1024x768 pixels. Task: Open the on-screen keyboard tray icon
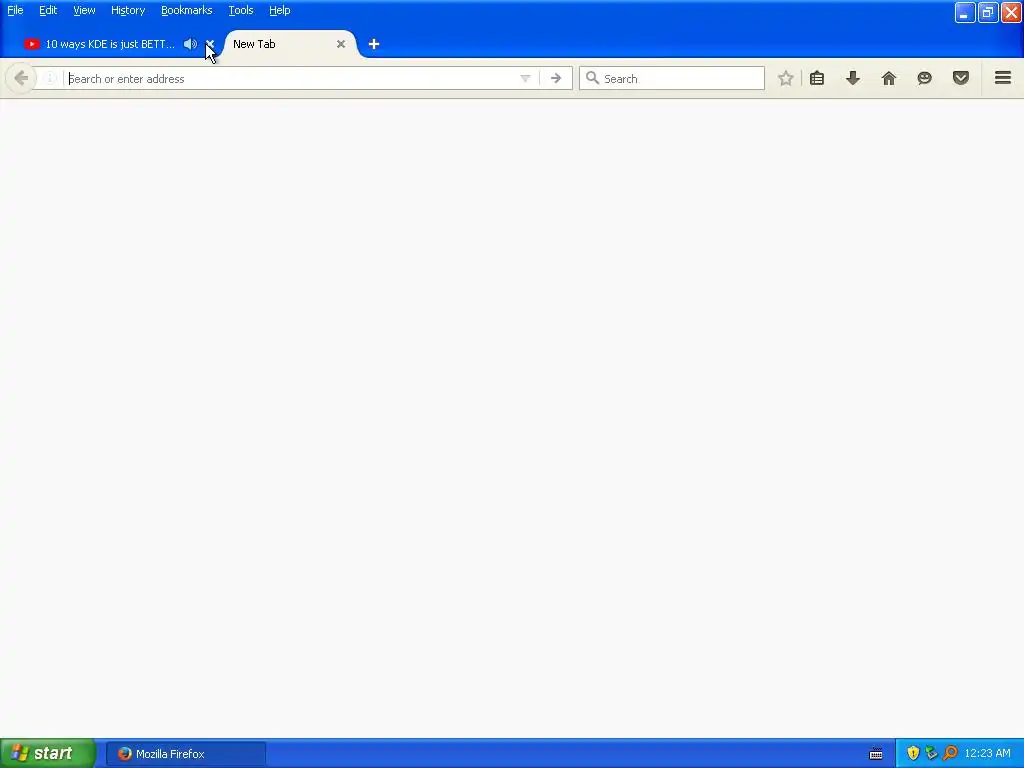876,754
